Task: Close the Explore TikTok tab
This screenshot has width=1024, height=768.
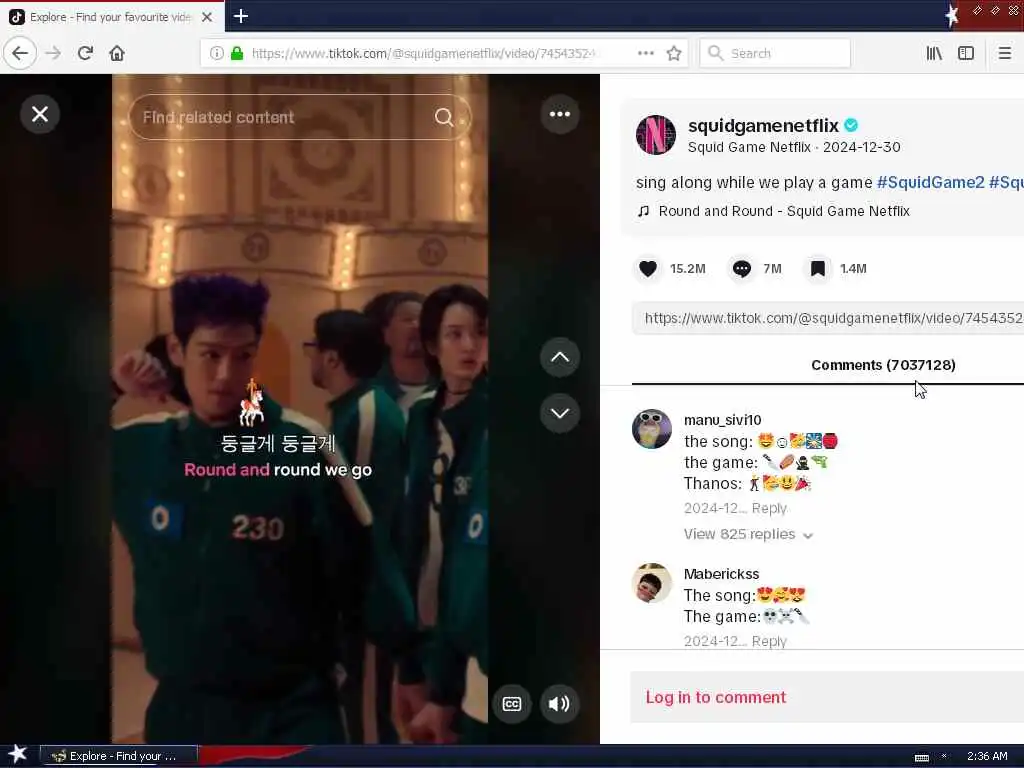Action: click(x=207, y=17)
